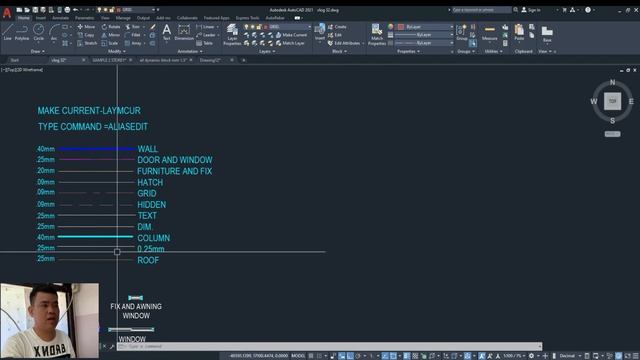This screenshot has height=360, width=640.
Task: Open the Express Tools ribbon tab
Action: pyautogui.click(x=247, y=18)
